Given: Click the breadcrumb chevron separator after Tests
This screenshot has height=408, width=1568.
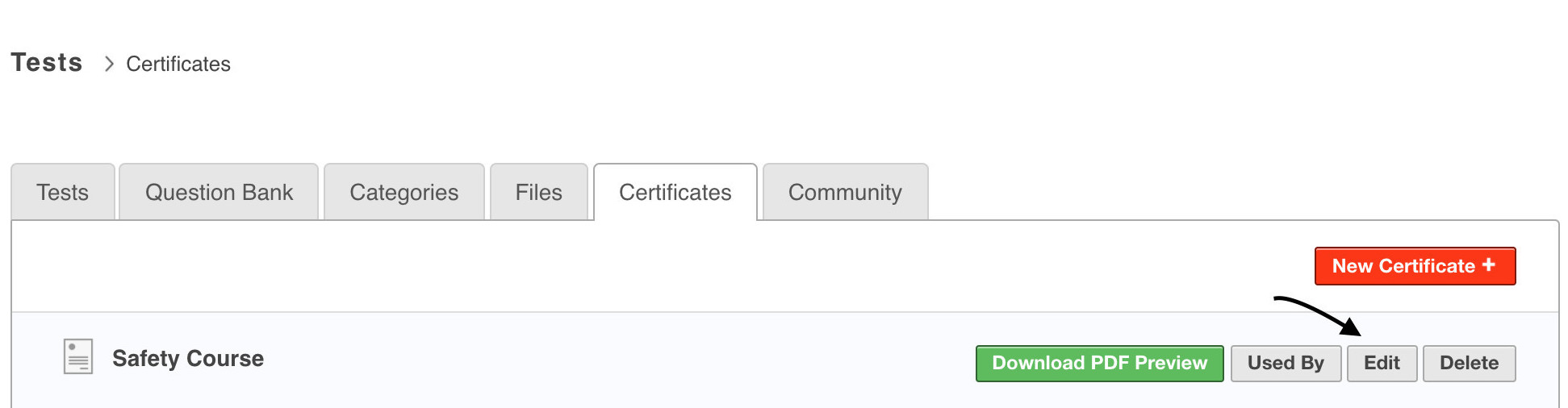Looking at the screenshot, I should 109,64.
